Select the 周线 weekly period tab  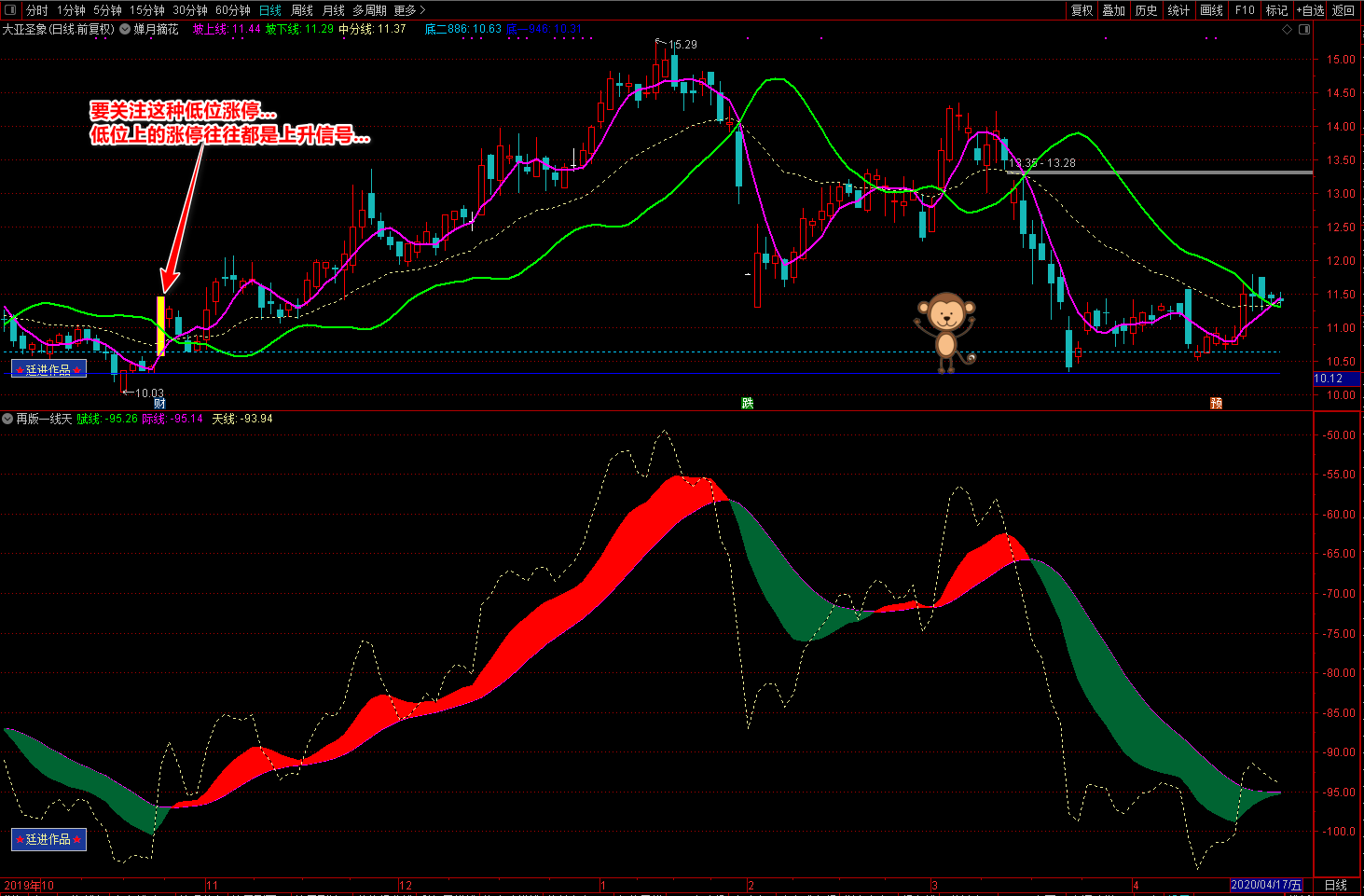coord(302,10)
